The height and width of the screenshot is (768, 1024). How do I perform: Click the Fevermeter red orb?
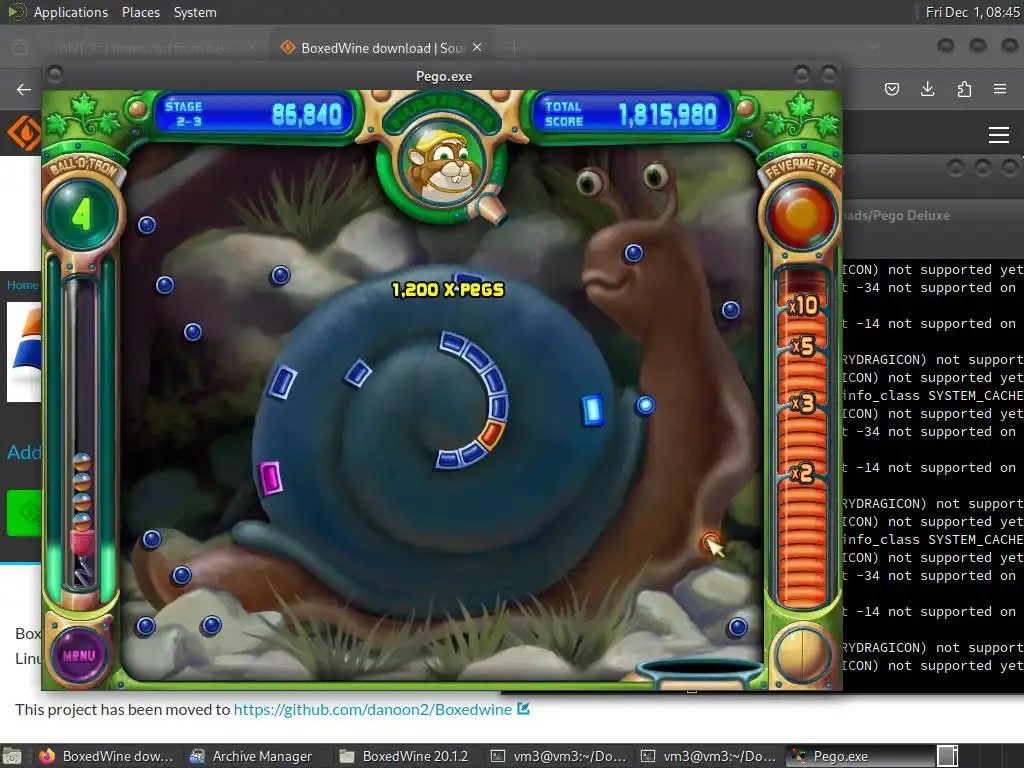coord(802,216)
